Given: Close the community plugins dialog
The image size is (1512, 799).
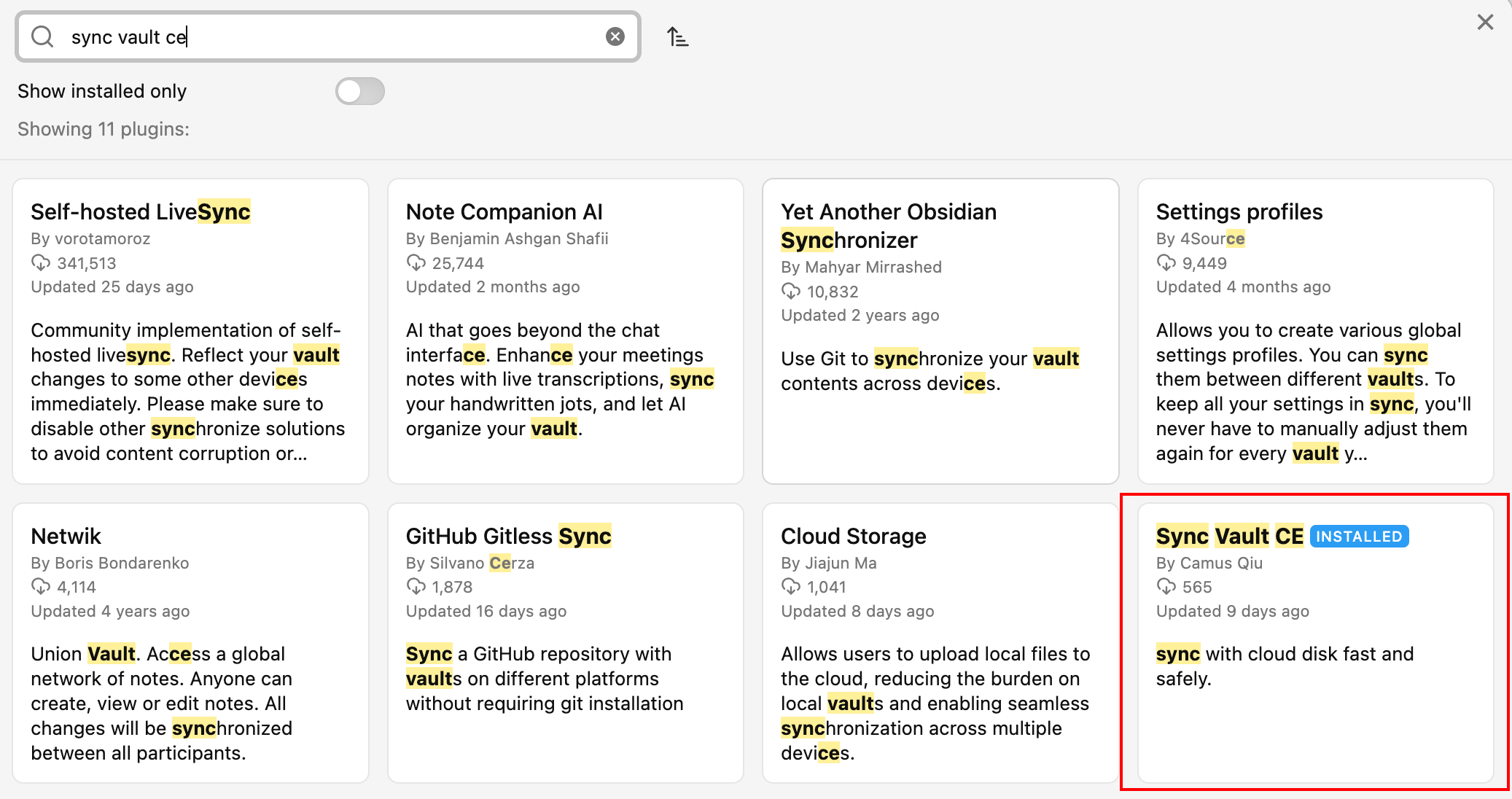Looking at the screenshot, I should click(x=1485, y=23).
